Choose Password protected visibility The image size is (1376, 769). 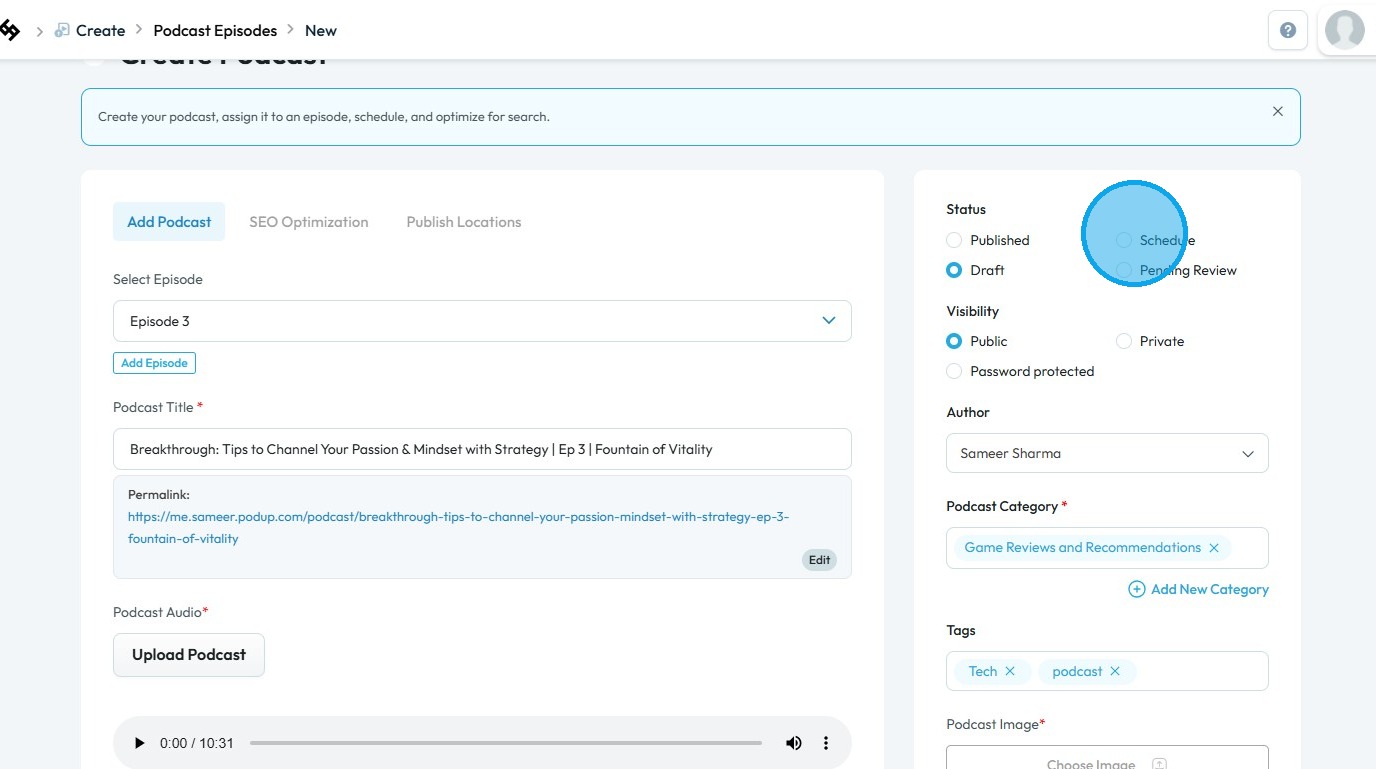point(954,371)
